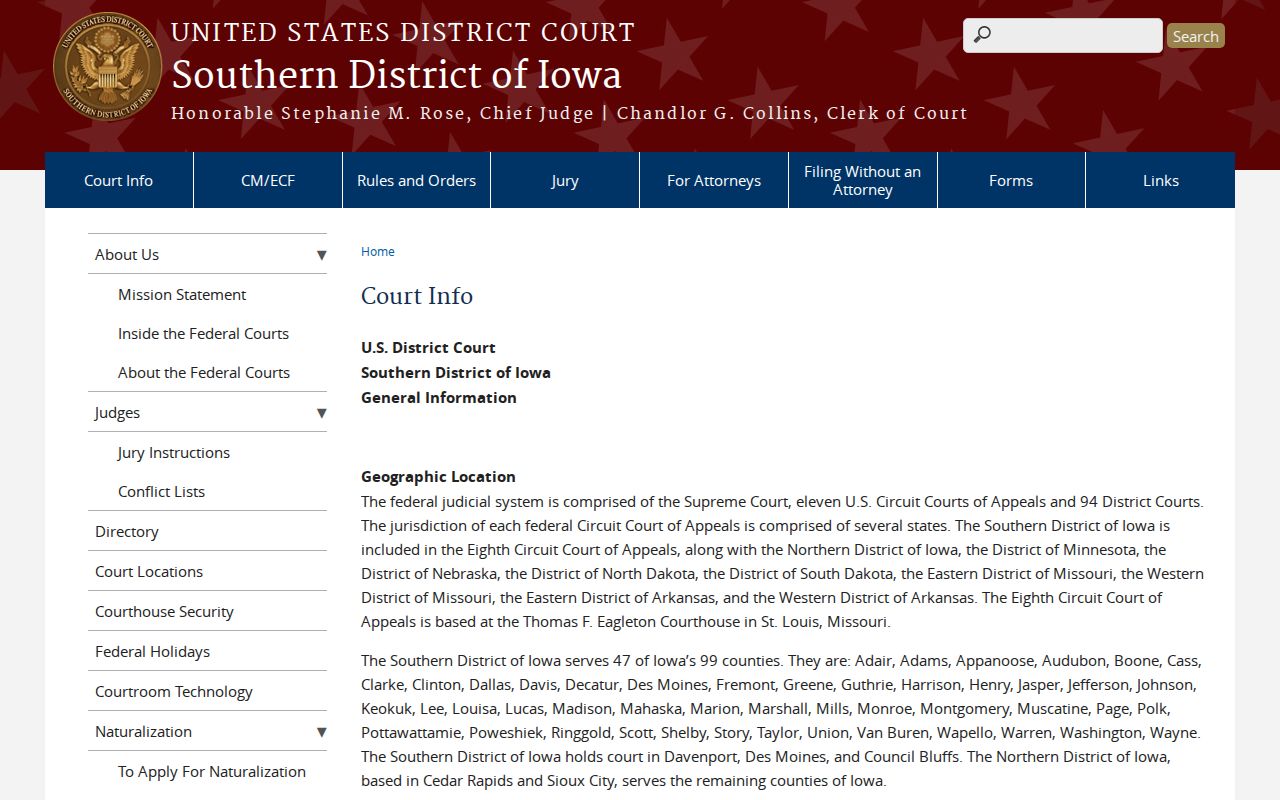The height and width of the screenshot is (800, 1280).
Task: Open To Apply For Naturalization link
Action: pyautogui.click(x=212, y=771)
